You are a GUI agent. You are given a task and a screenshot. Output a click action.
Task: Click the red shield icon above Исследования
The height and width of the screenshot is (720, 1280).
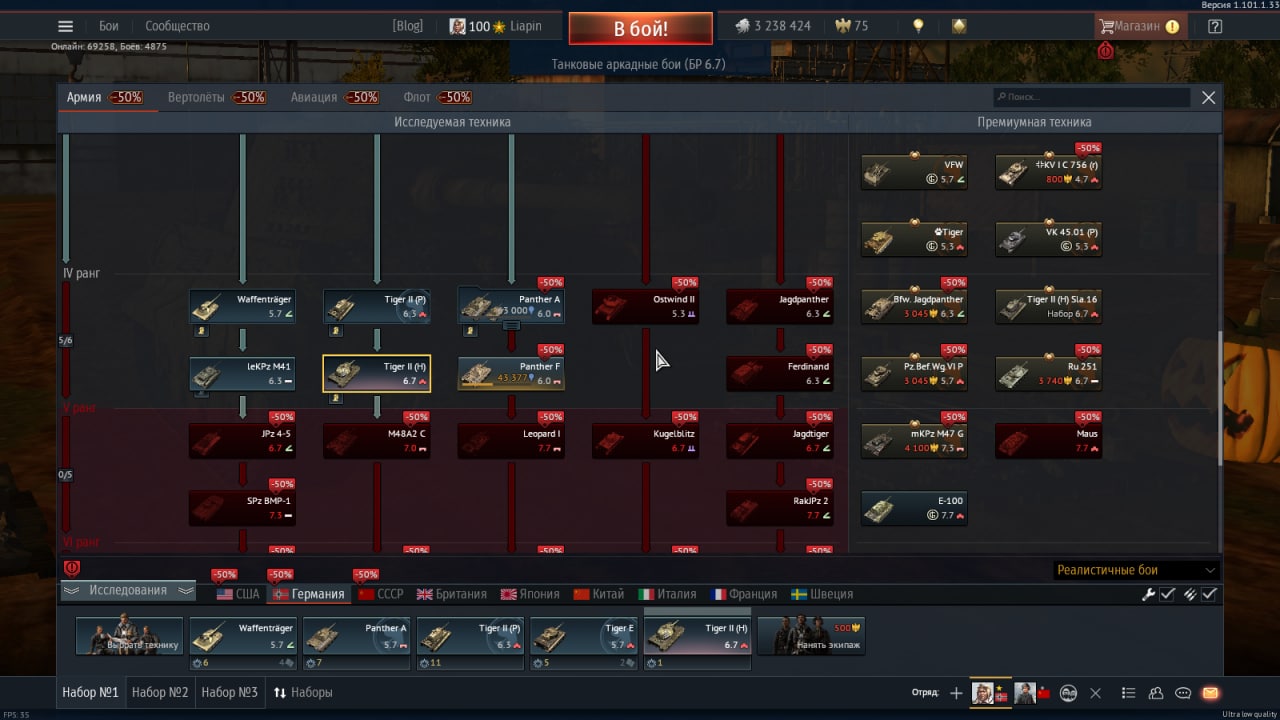[x=71, y=568]
